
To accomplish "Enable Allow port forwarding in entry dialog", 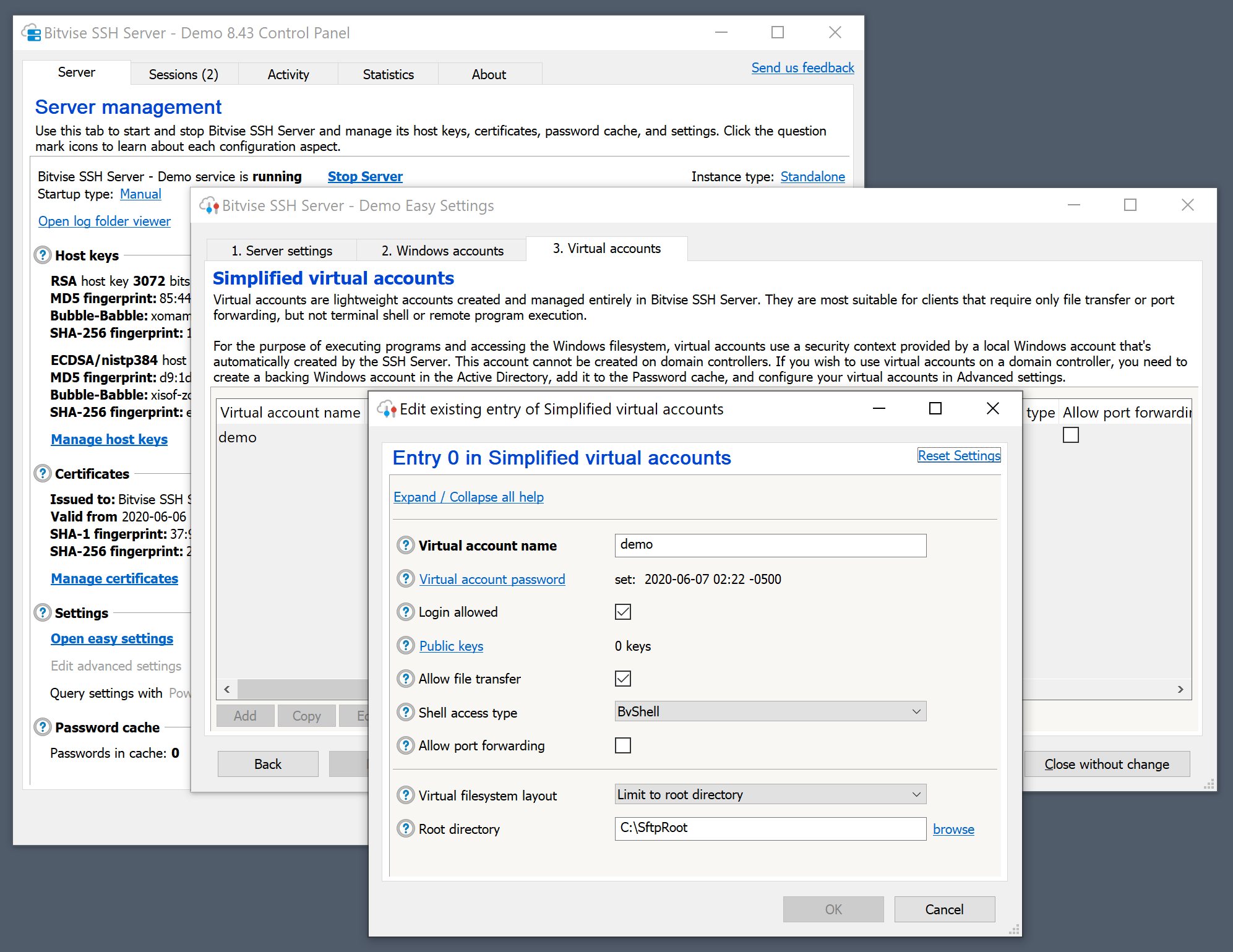I will click(622, 745).
